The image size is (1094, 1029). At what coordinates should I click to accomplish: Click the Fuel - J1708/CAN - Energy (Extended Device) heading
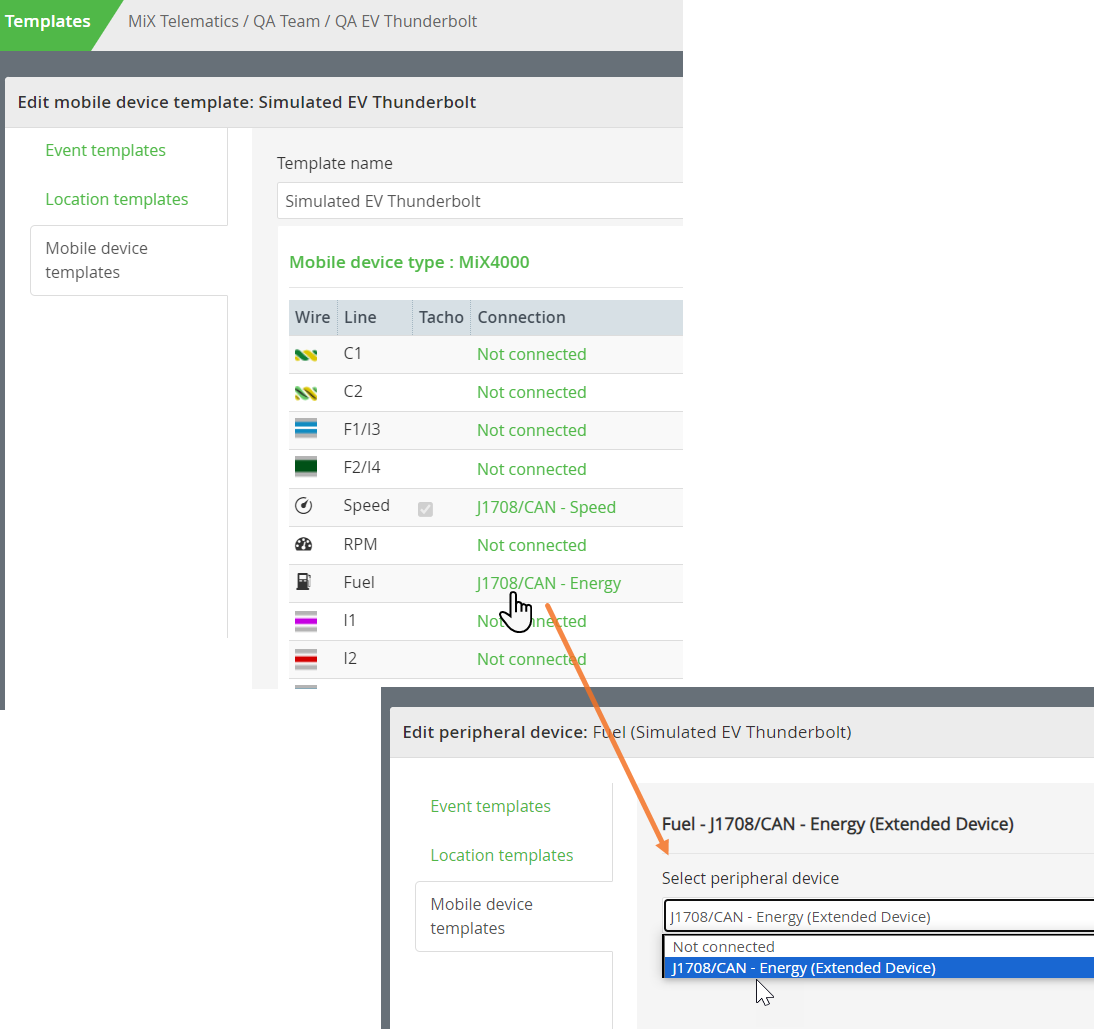coord(837,824)
